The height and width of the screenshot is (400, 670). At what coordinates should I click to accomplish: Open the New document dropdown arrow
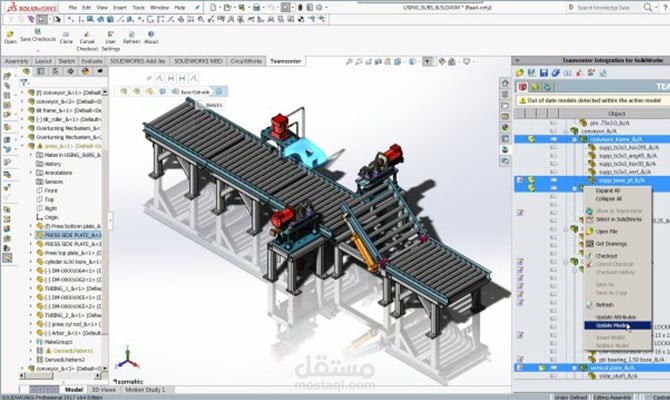click(x=219, y=8)
